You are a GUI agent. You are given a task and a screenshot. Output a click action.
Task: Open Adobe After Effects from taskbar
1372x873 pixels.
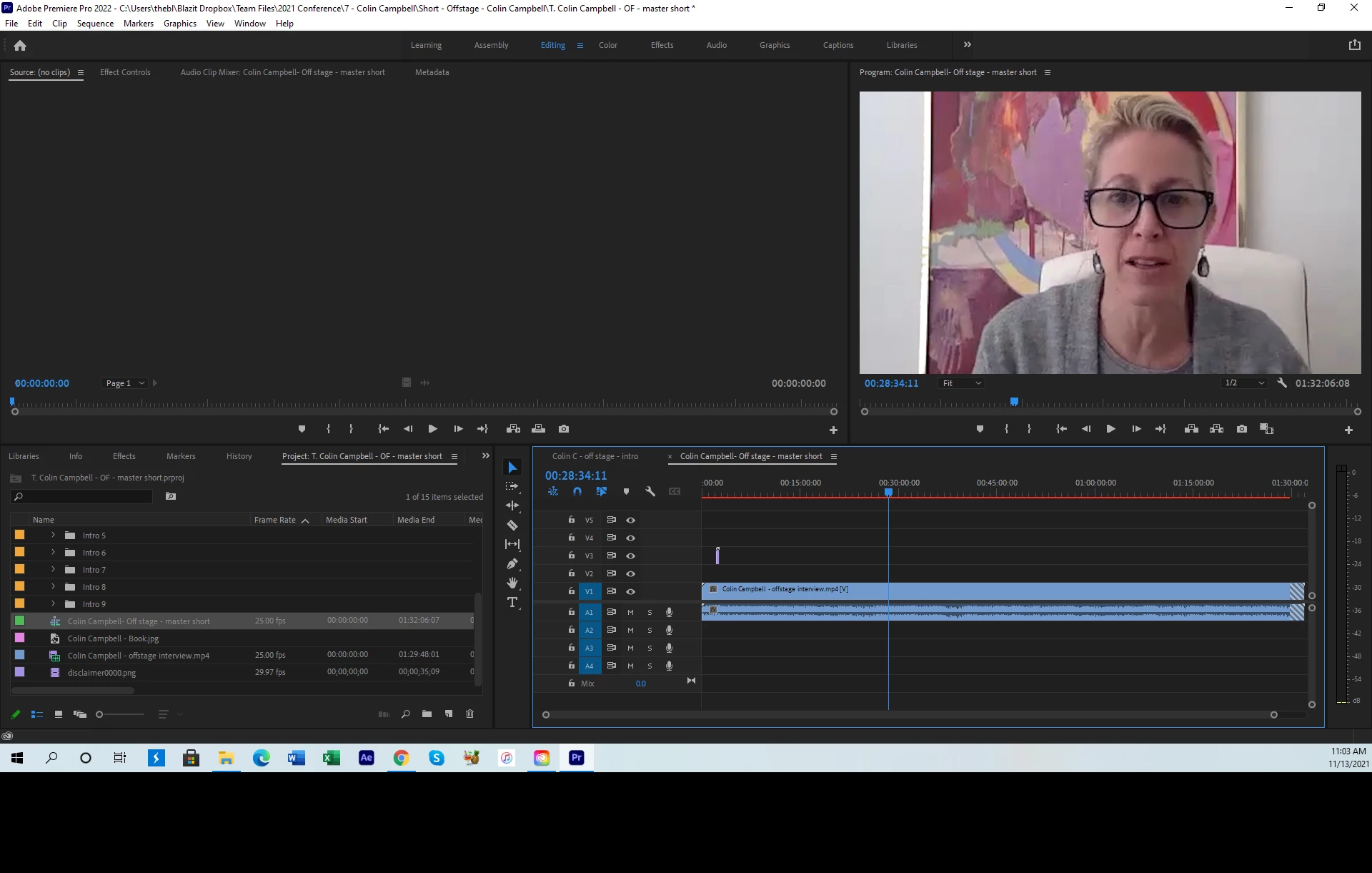pyautogui.click(x=367, y=758)
